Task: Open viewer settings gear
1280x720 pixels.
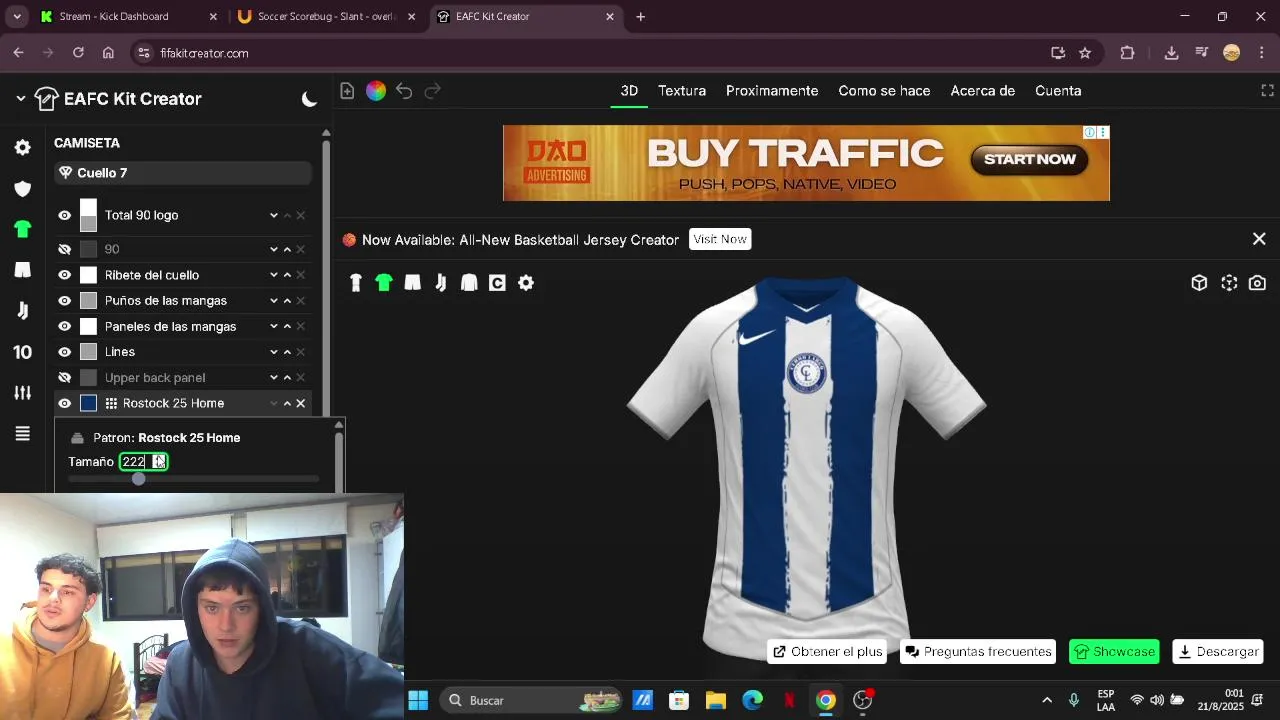Action: [526, 283]
